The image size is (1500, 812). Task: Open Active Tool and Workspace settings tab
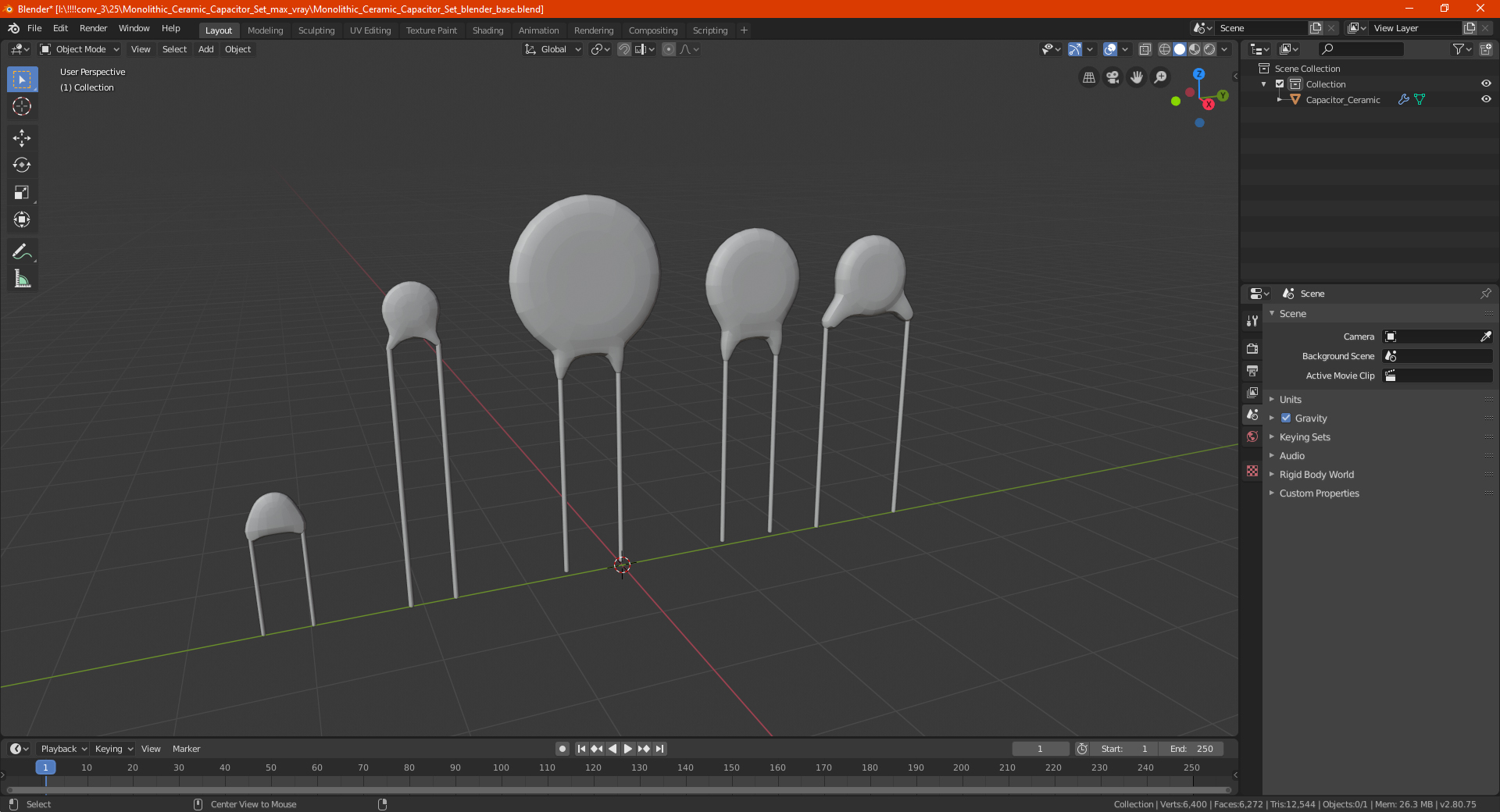[x=1252, y=320]
